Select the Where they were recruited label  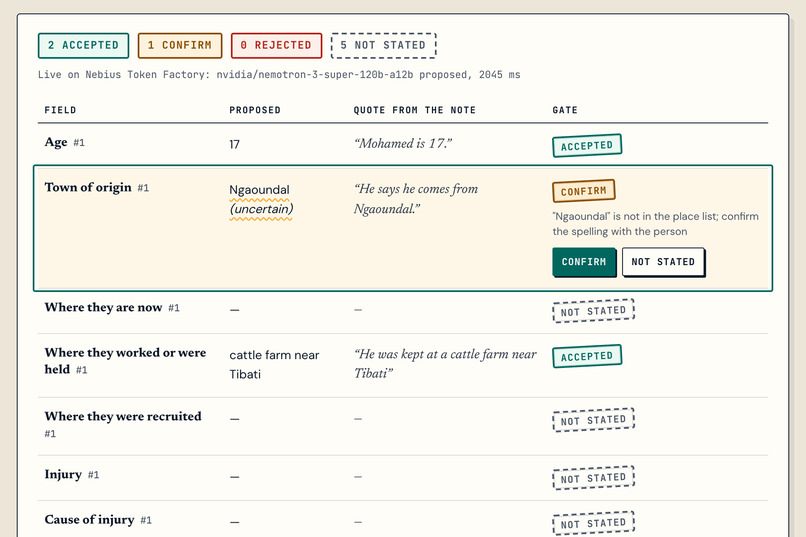click(123, 416)
